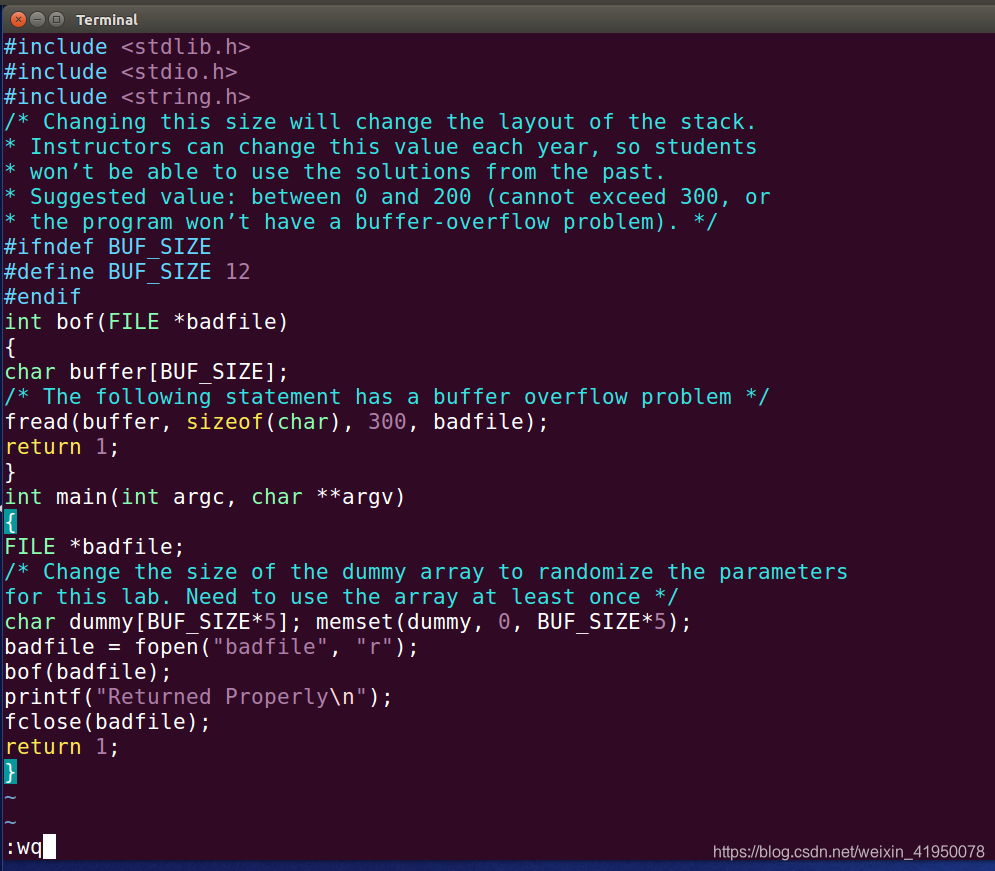Click the blinking cursor block after :wq
The width and height of the screenshot is (995, 871).
click(50, 847)
